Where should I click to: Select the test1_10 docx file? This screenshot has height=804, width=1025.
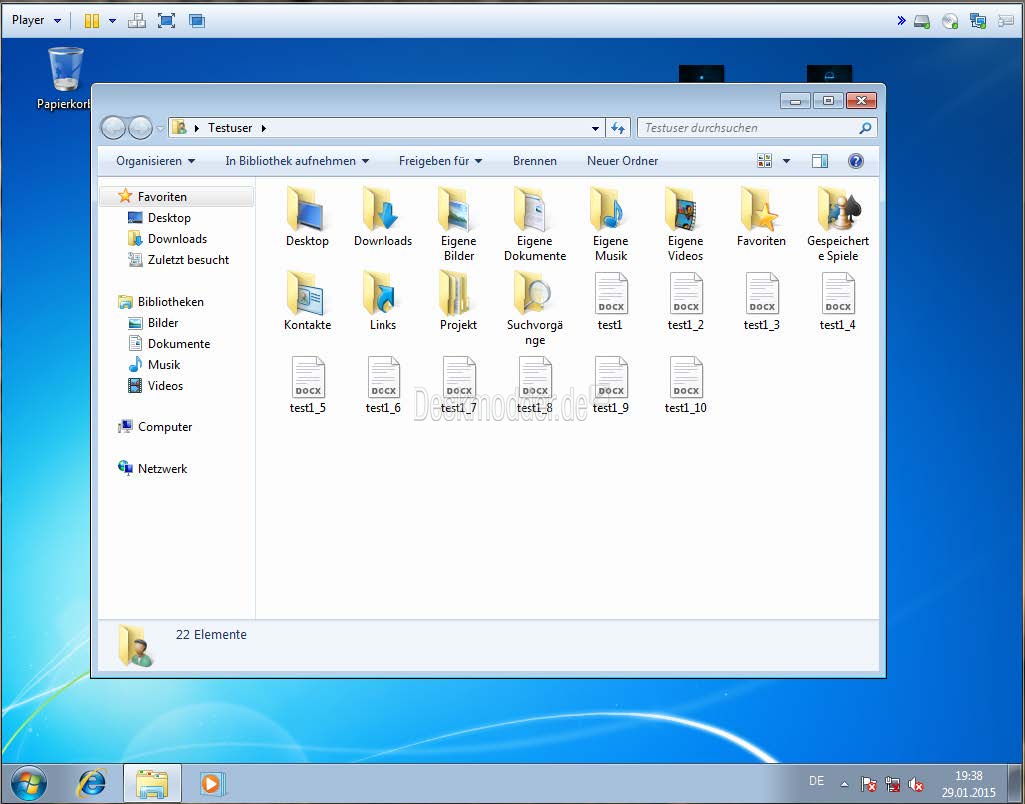point(686,385)
